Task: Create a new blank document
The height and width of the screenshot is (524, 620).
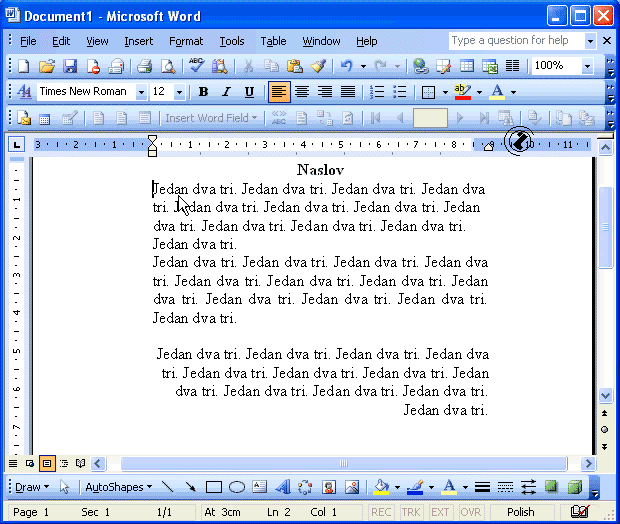Action: (23, 66)
